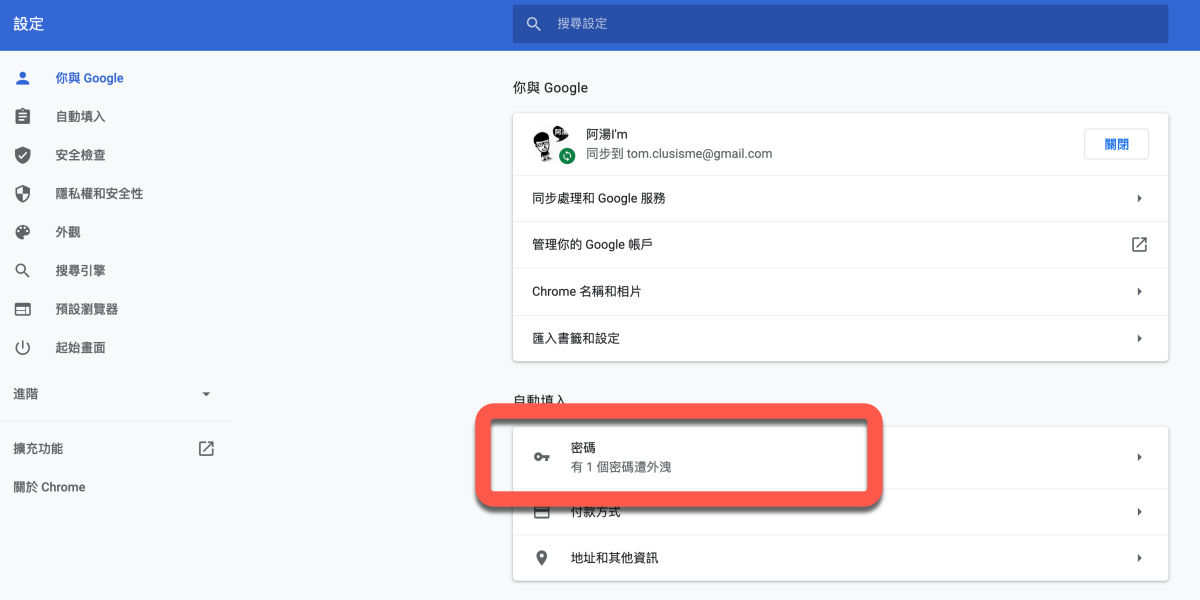Click the location pin icon for 地址和其他資訊
Viewport: 1200px width, 600px height.
point(541,558)
